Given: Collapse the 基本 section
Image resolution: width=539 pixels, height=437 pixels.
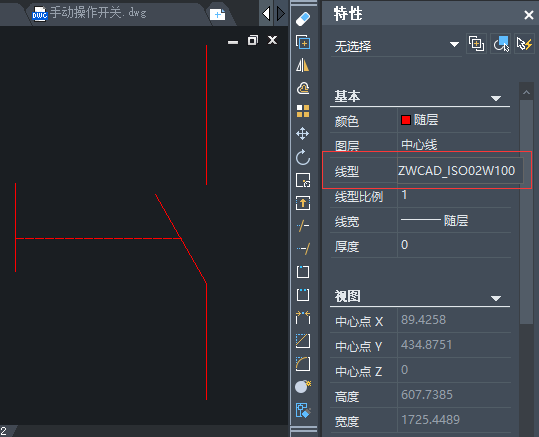Looking at the screenshot, I should click(495, 98).
